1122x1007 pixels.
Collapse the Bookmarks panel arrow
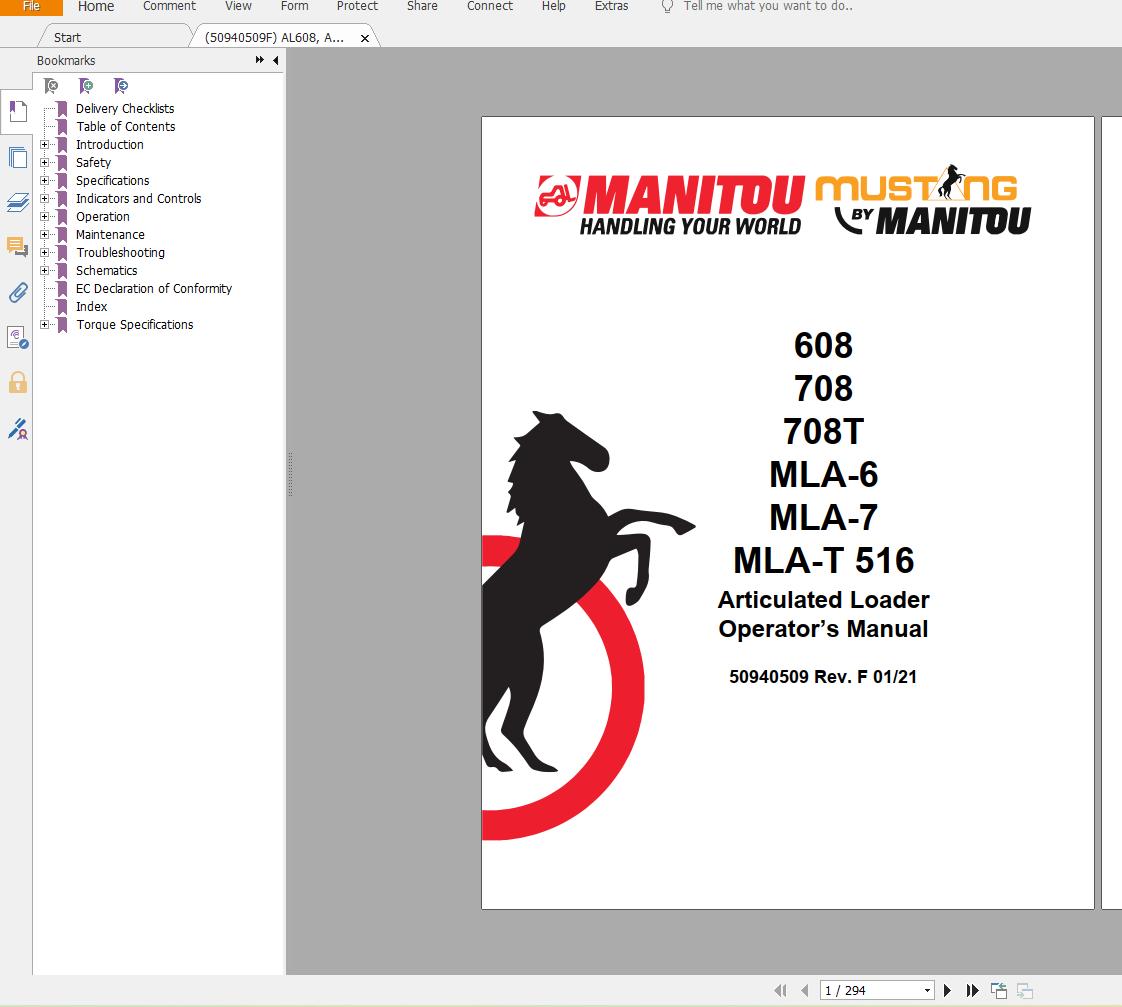click(275, 60)
